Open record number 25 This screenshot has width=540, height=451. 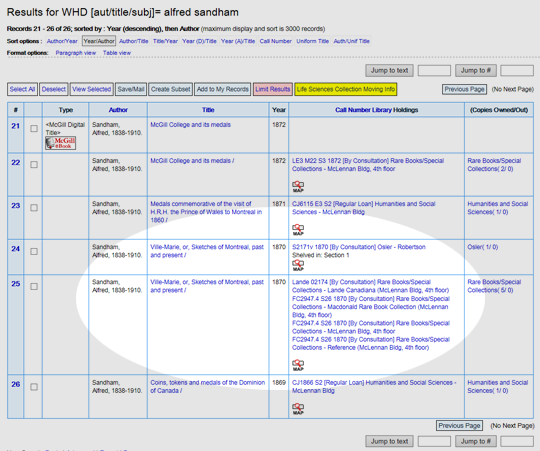click(x=15, y=284)
